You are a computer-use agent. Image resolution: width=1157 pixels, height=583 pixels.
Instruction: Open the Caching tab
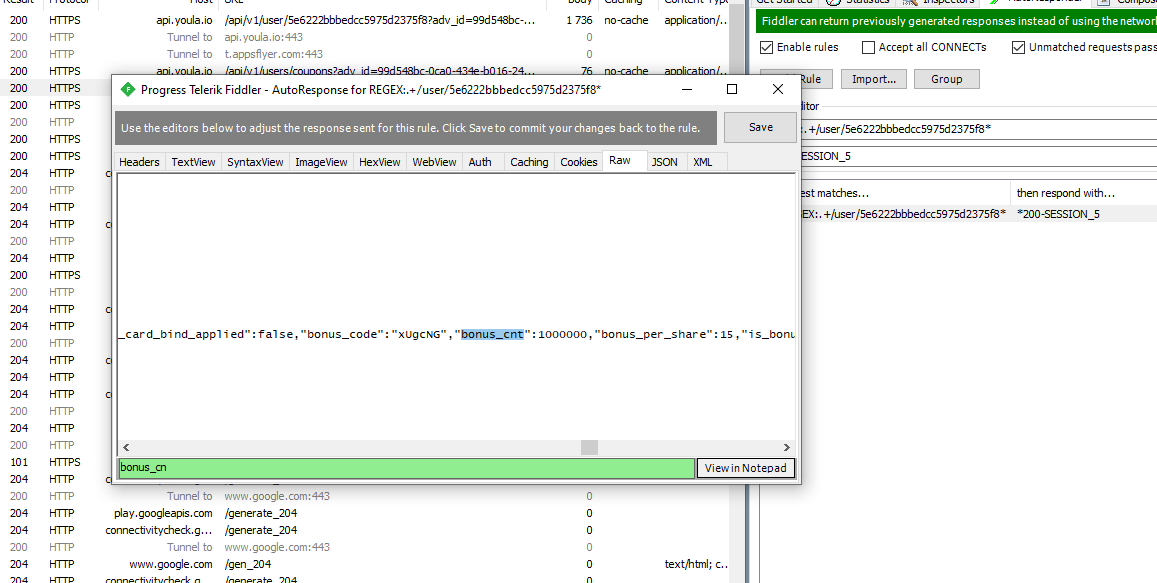pos(529,162)
